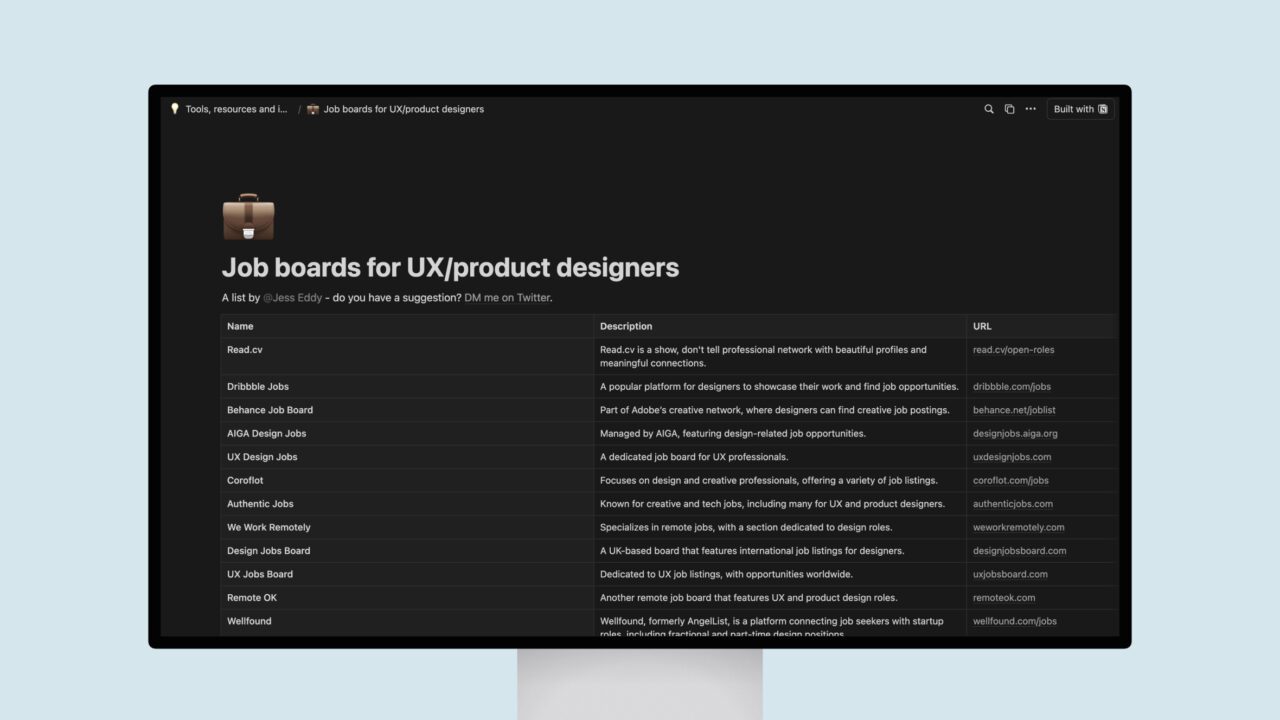Click the Built with Notion button
This screenshot has height=720, width=1280.
1081,109
